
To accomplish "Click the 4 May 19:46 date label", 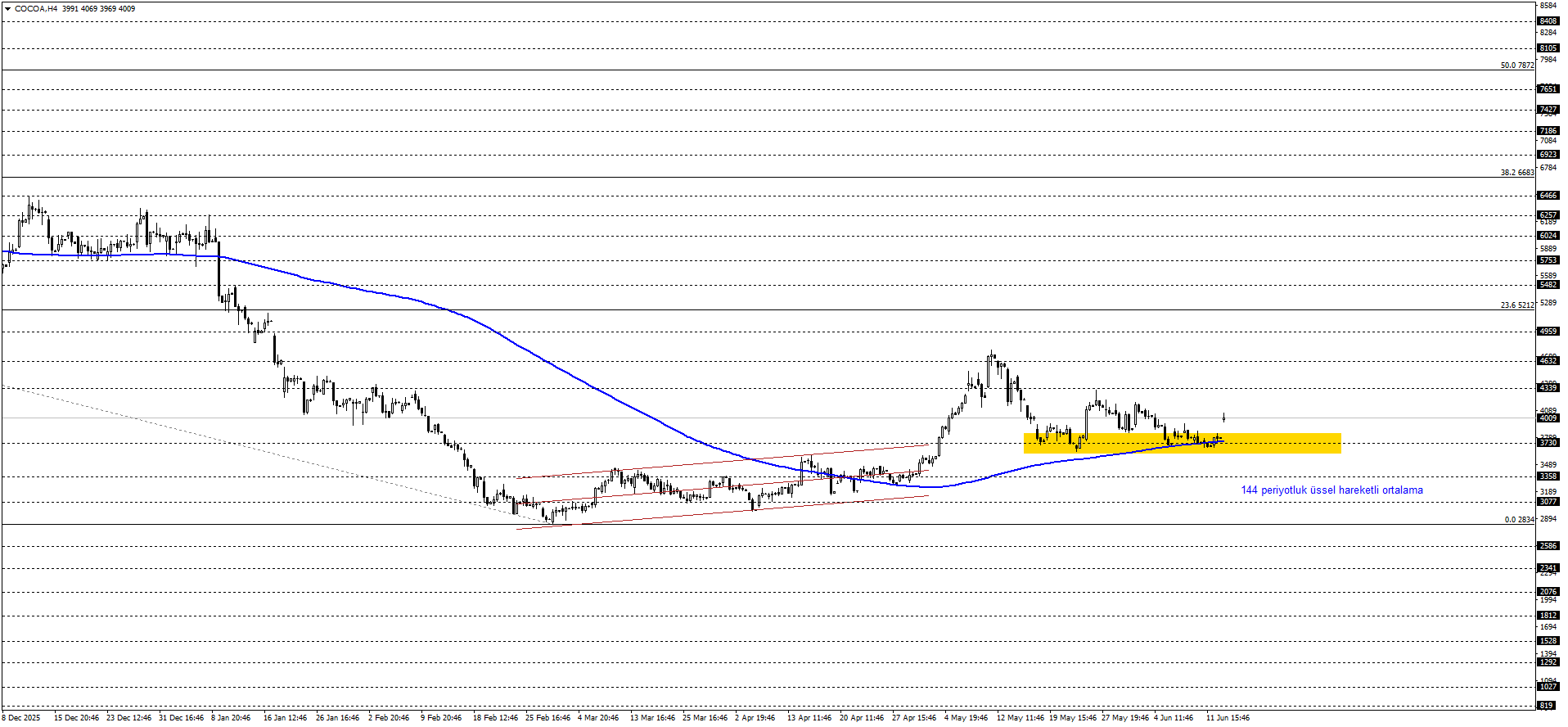I will click(966, 718).
